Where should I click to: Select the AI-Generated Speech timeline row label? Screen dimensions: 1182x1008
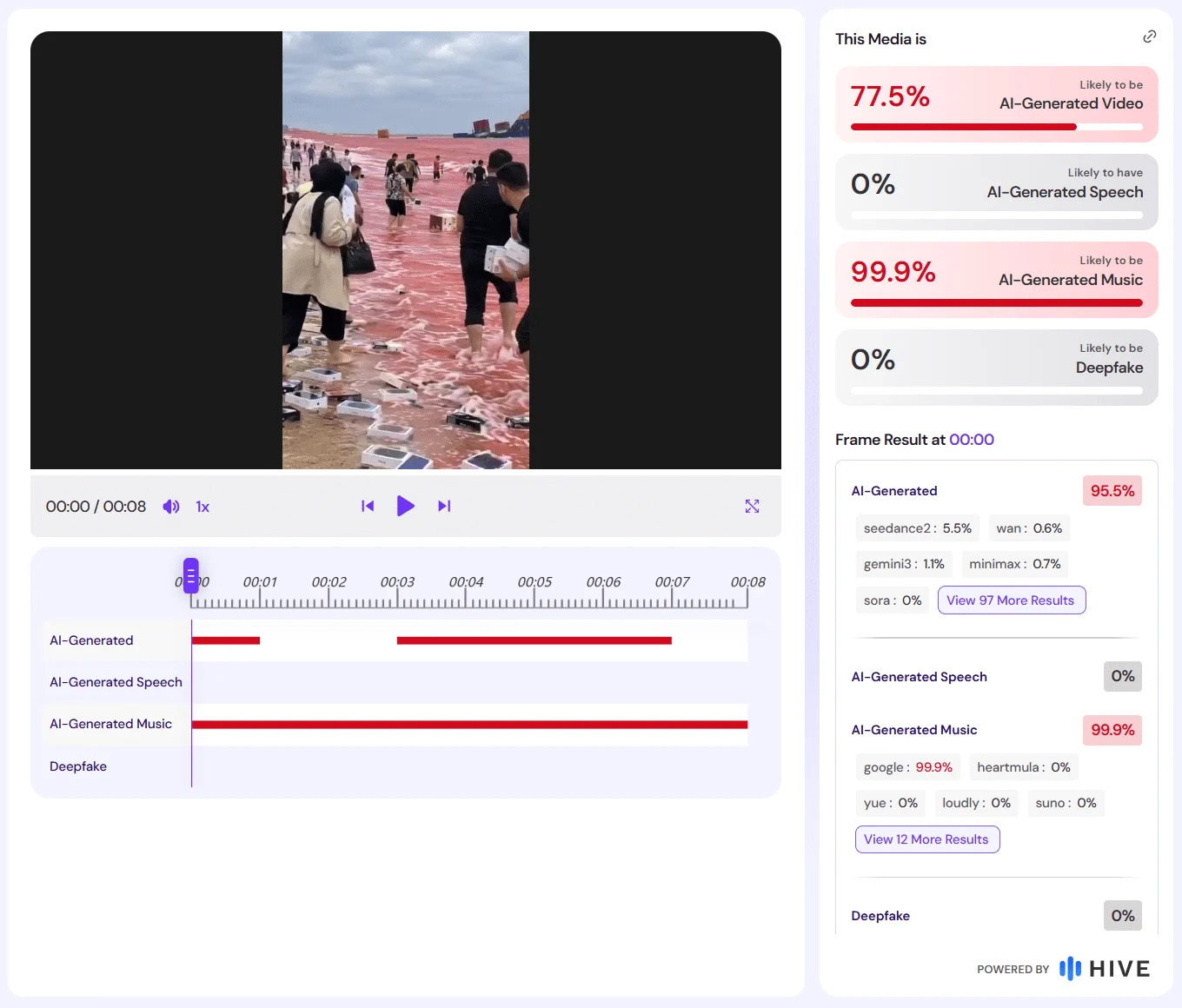click(x=116, y=682)
